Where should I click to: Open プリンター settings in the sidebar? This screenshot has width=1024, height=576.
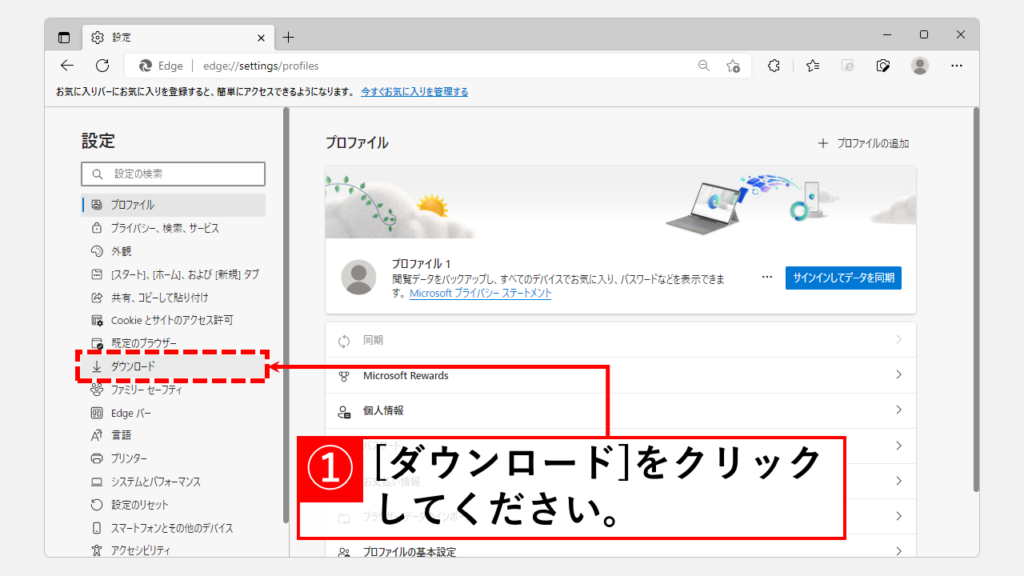pyautogui.click(x=130, y=458)
